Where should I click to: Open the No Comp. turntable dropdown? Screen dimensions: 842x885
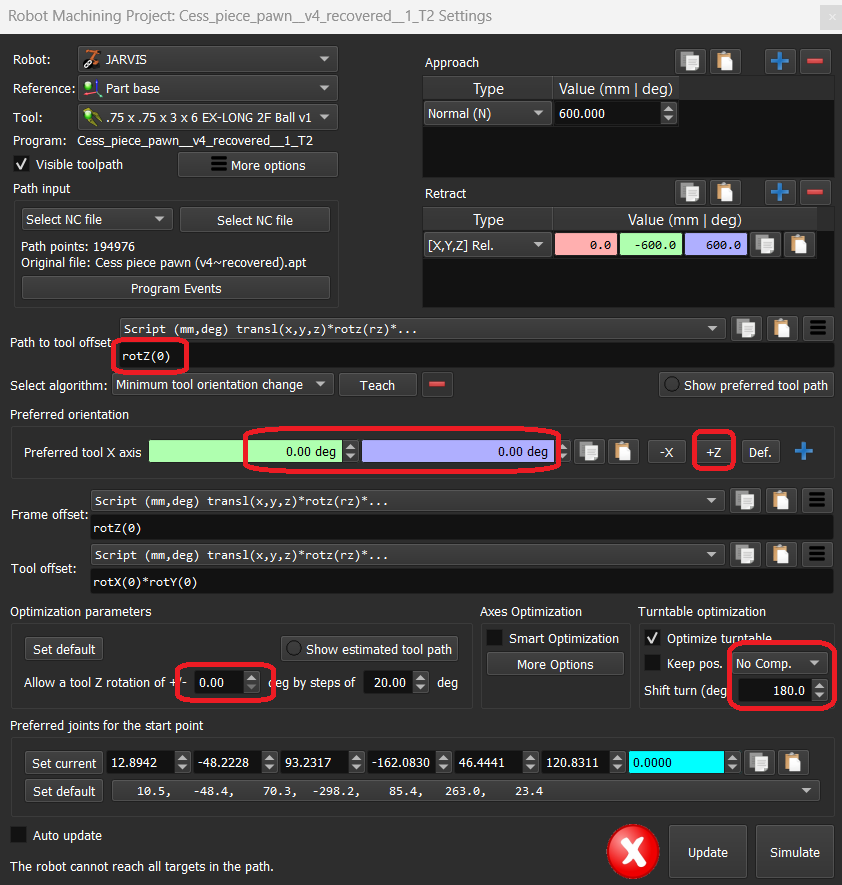778,663
